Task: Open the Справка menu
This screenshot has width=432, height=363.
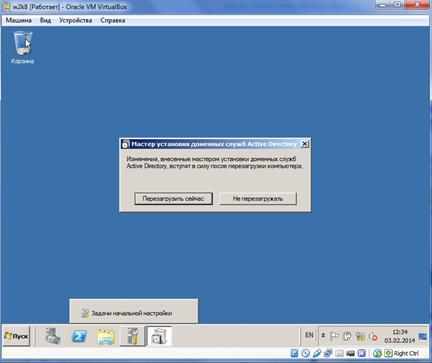Action: click(x=113, y=20)
